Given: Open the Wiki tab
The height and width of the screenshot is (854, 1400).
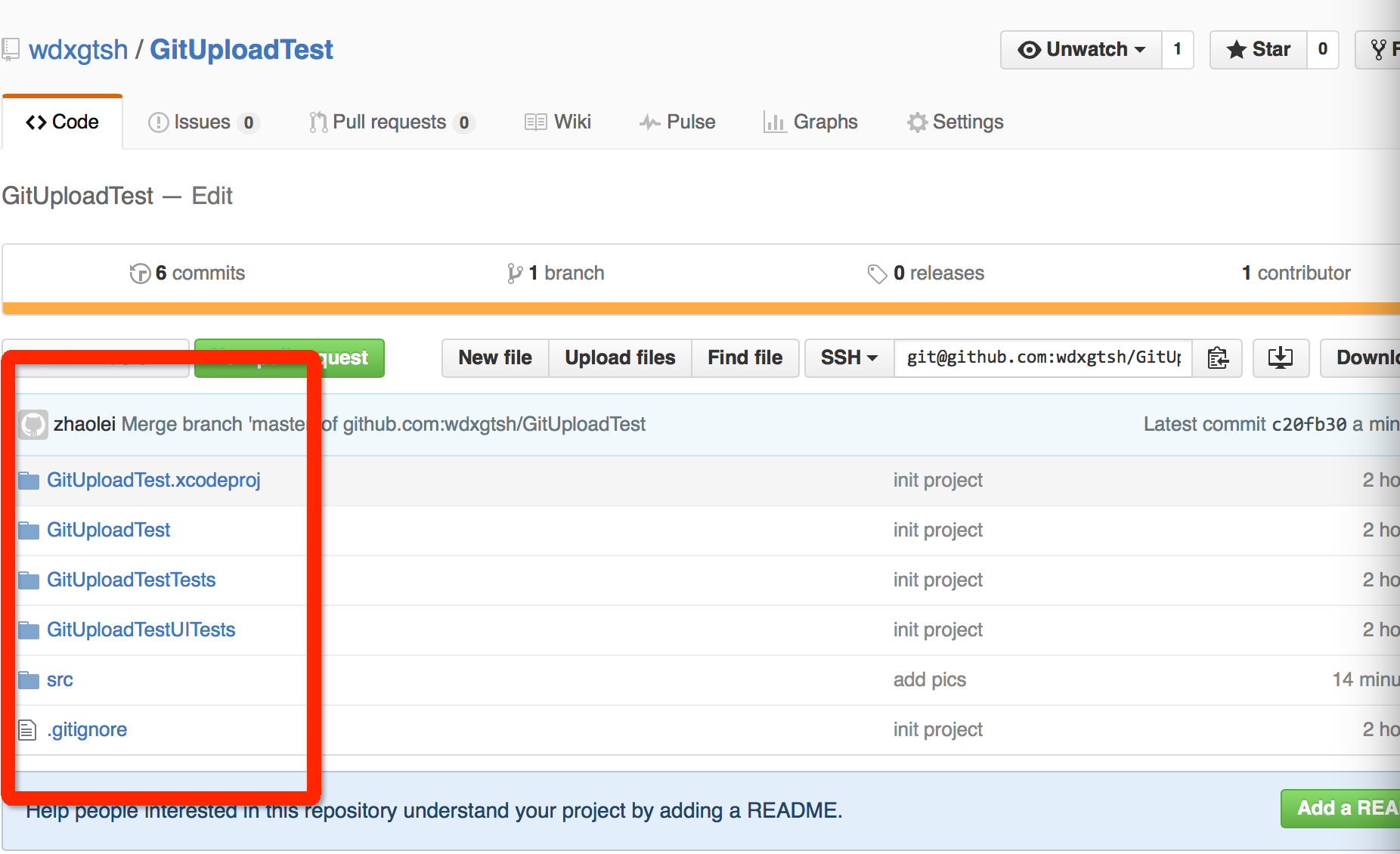Looking at the screenshot, I should tap(558, 122).
